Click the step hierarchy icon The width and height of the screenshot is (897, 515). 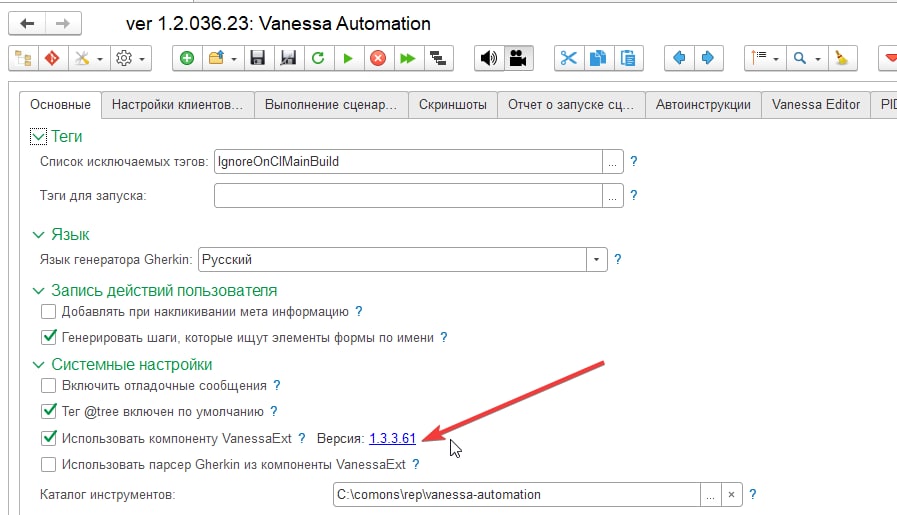[x=438, y=58]
